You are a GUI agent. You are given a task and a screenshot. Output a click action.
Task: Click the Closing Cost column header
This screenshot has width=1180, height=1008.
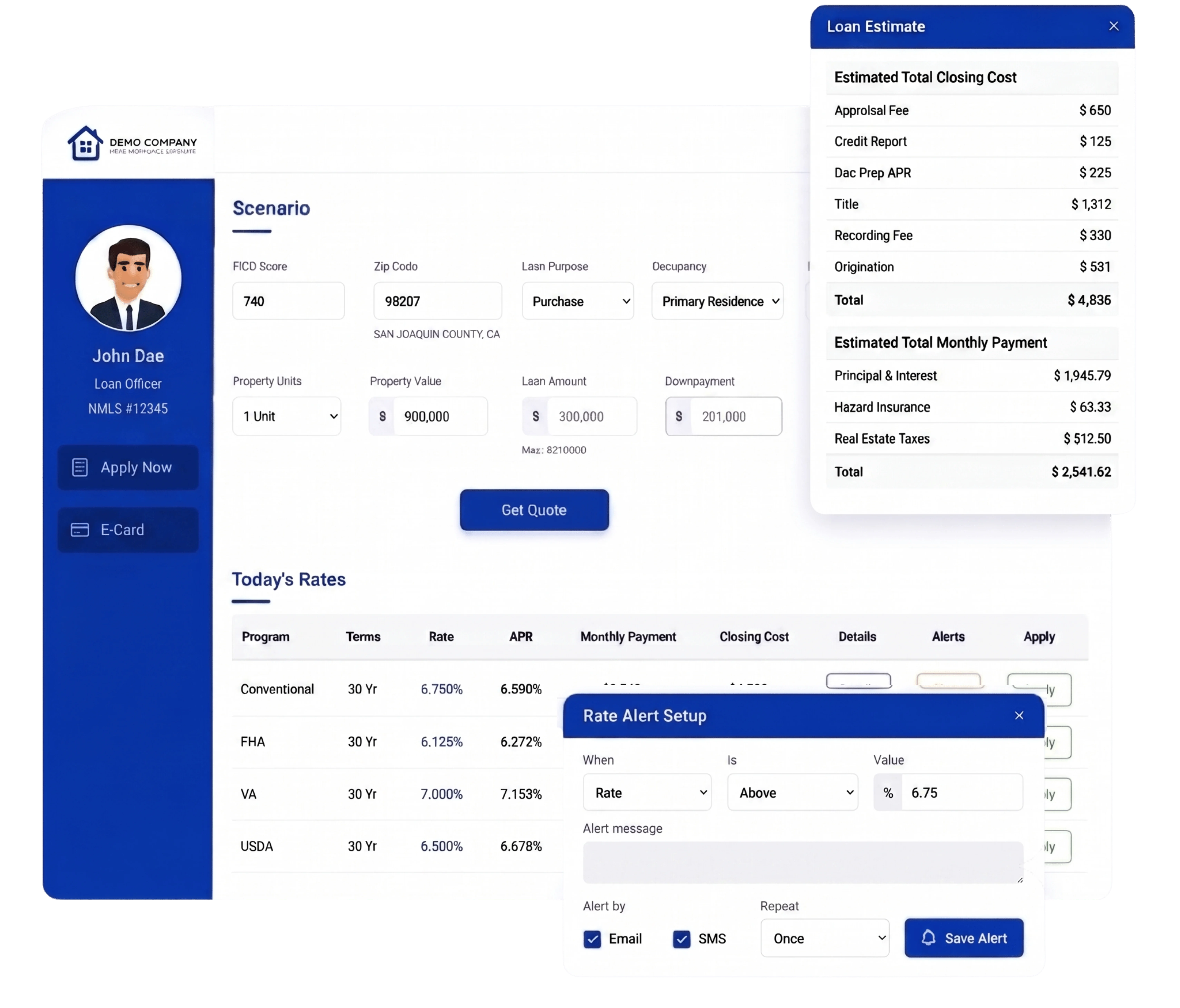pos(754,637)
